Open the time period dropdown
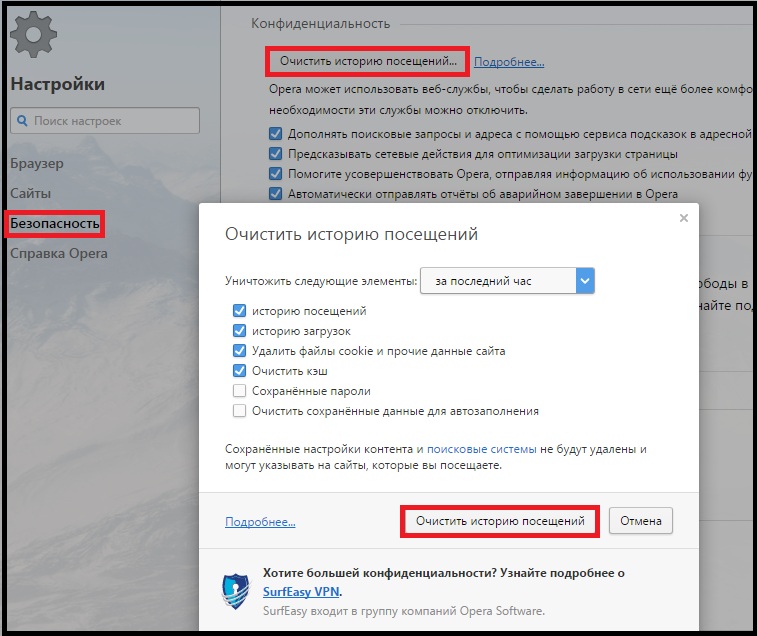Image resolution: width=757 pixels, height=636 pixels. pos(507,281)
